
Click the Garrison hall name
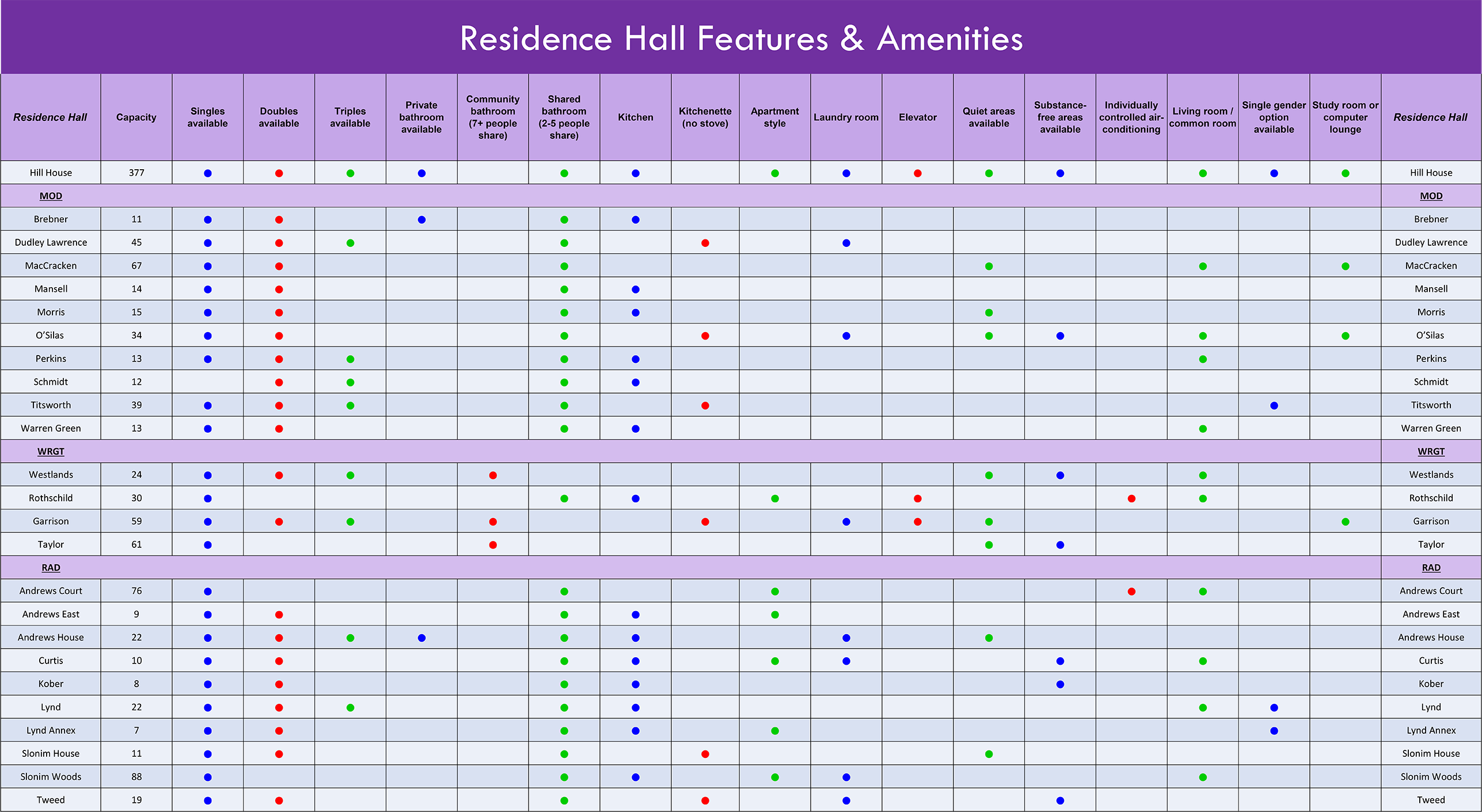[x=51, y=521]
